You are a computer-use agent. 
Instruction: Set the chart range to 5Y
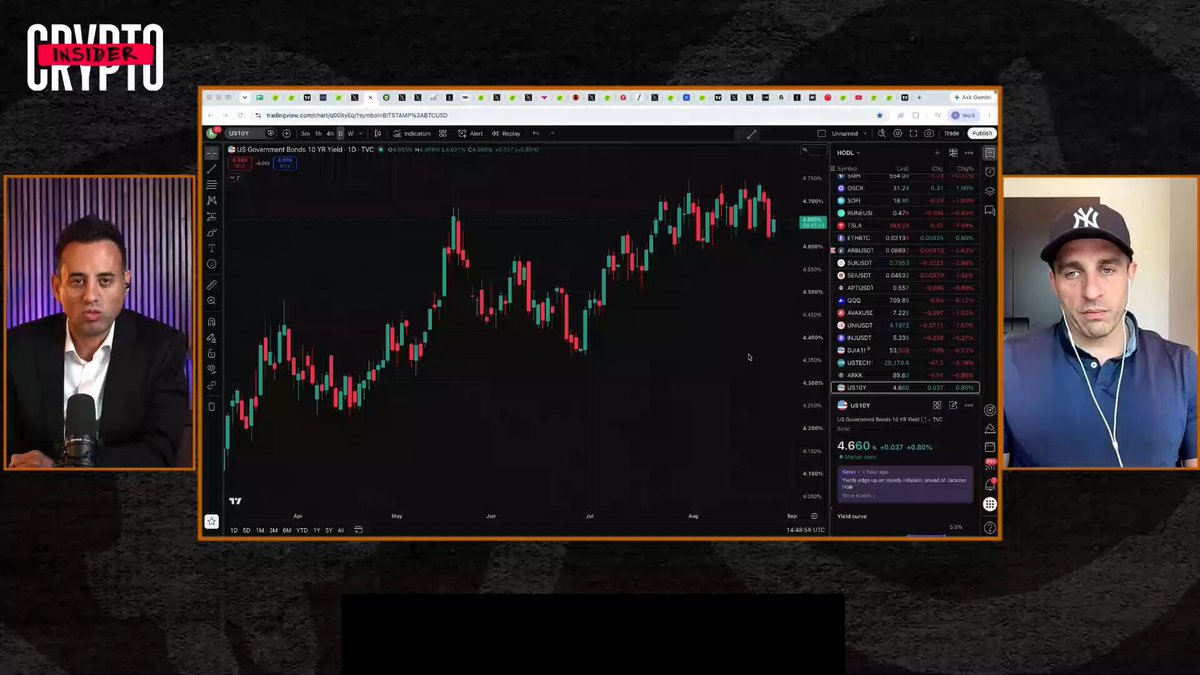[329, 530]
